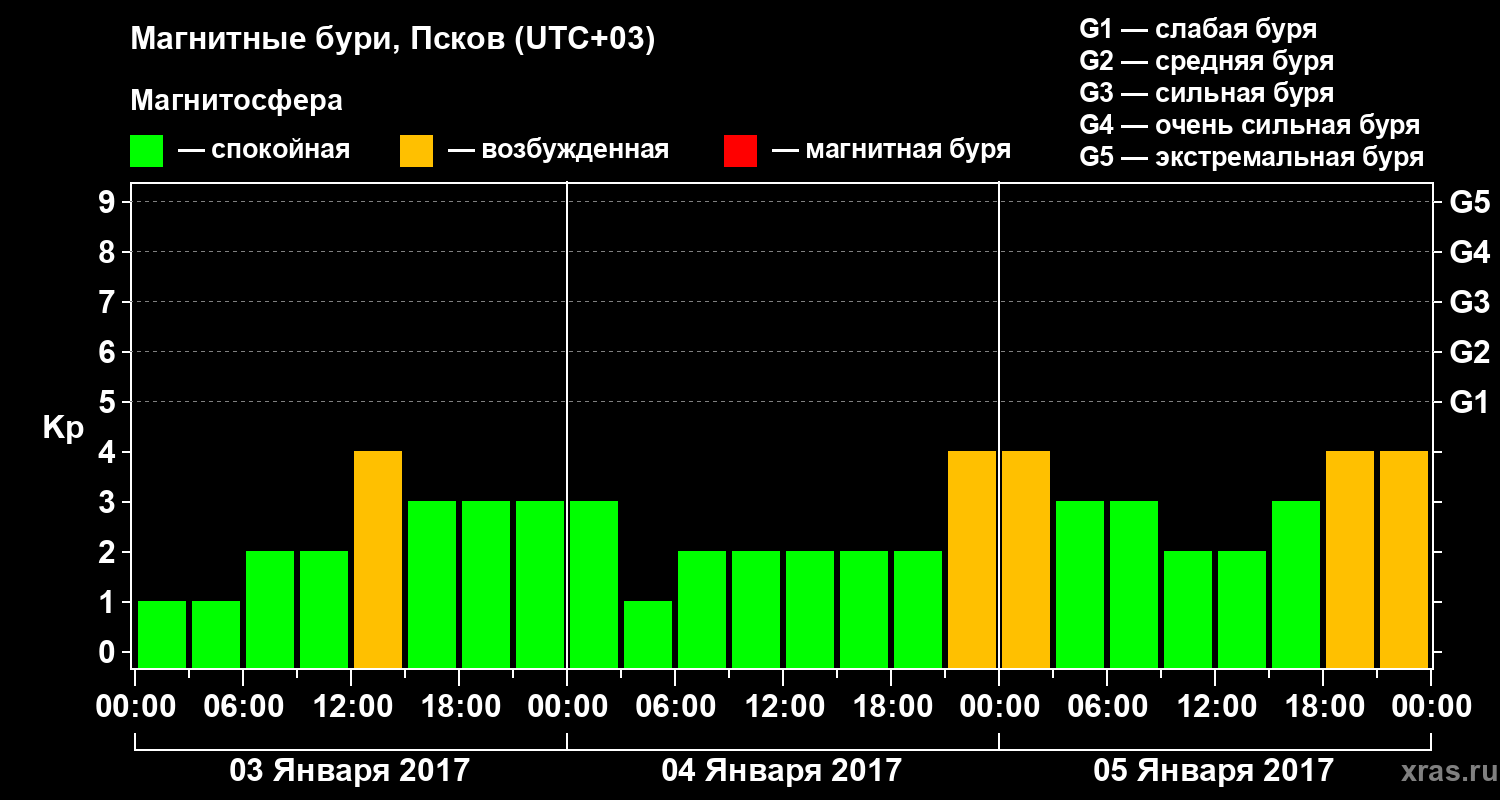Image resolution: width=1500 pixels, height=800 pixels.
Task: Click the orange Kp 4 bar on 03 Января
Action: pyautogui.click(x=378, y=559)
